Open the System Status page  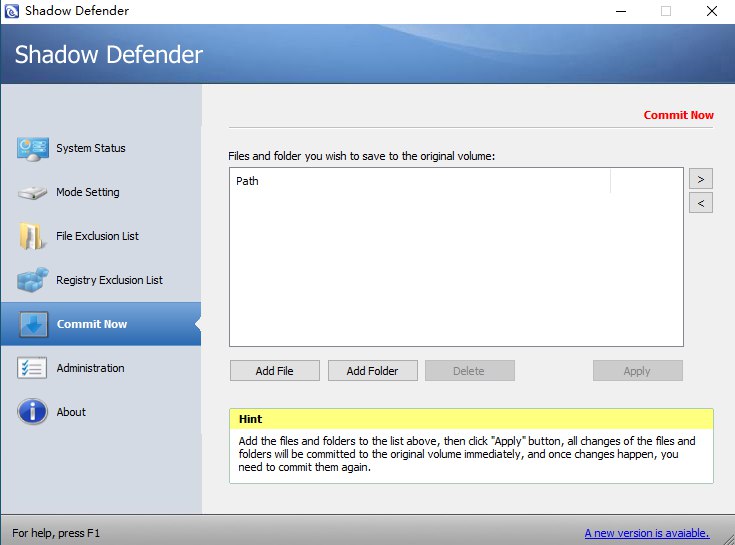101,148
